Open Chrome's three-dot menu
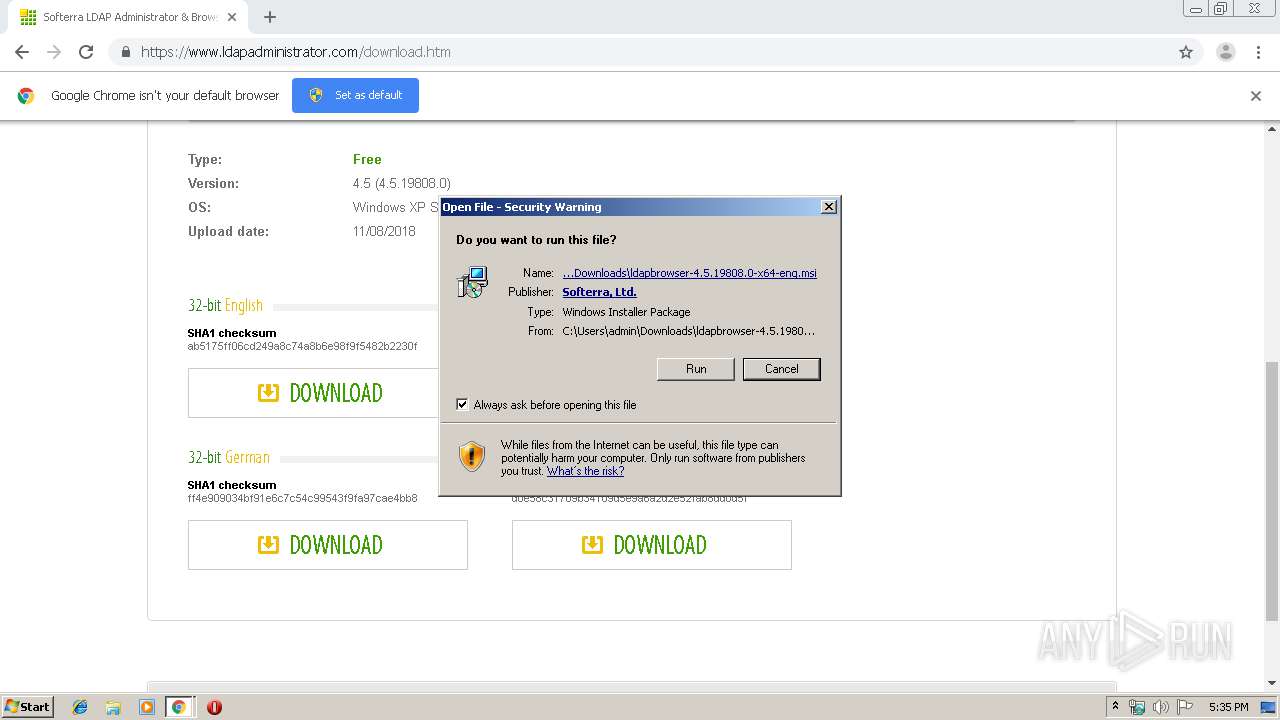 [x=1258, y=52]
